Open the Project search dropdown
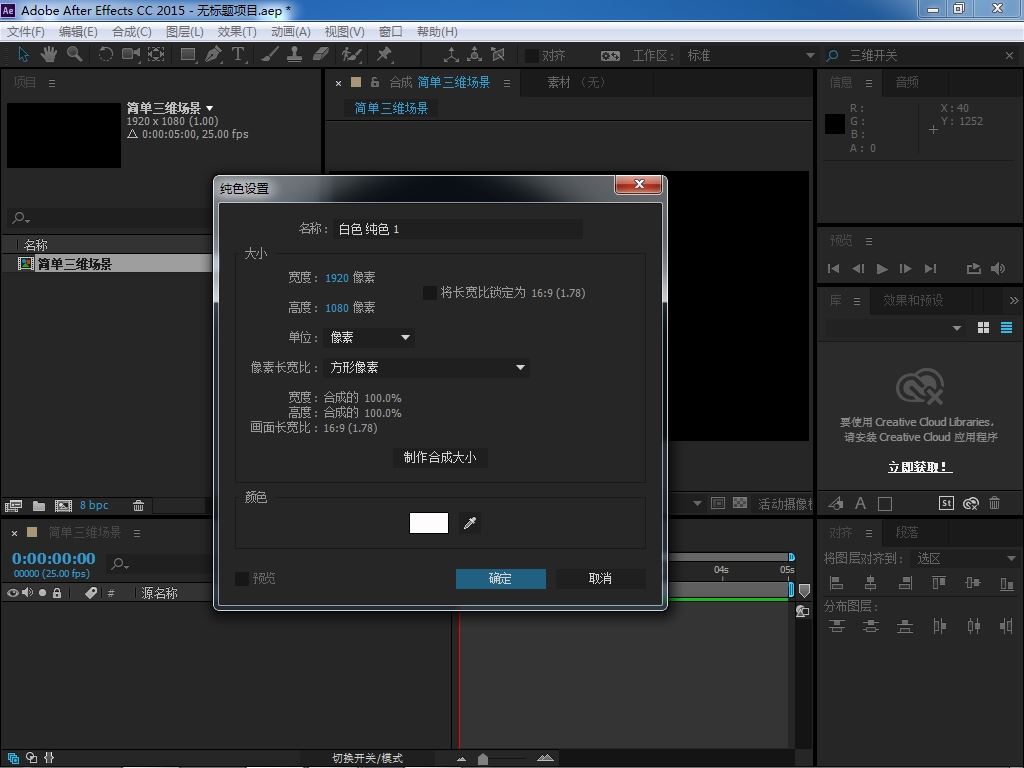The width and height of the screenshot is (1024, 768). 22,217
